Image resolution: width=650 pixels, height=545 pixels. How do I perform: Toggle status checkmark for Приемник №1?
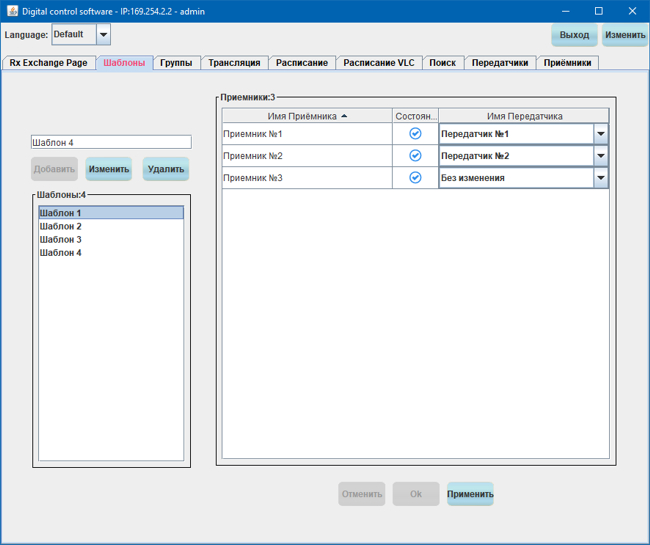[415, 133]
